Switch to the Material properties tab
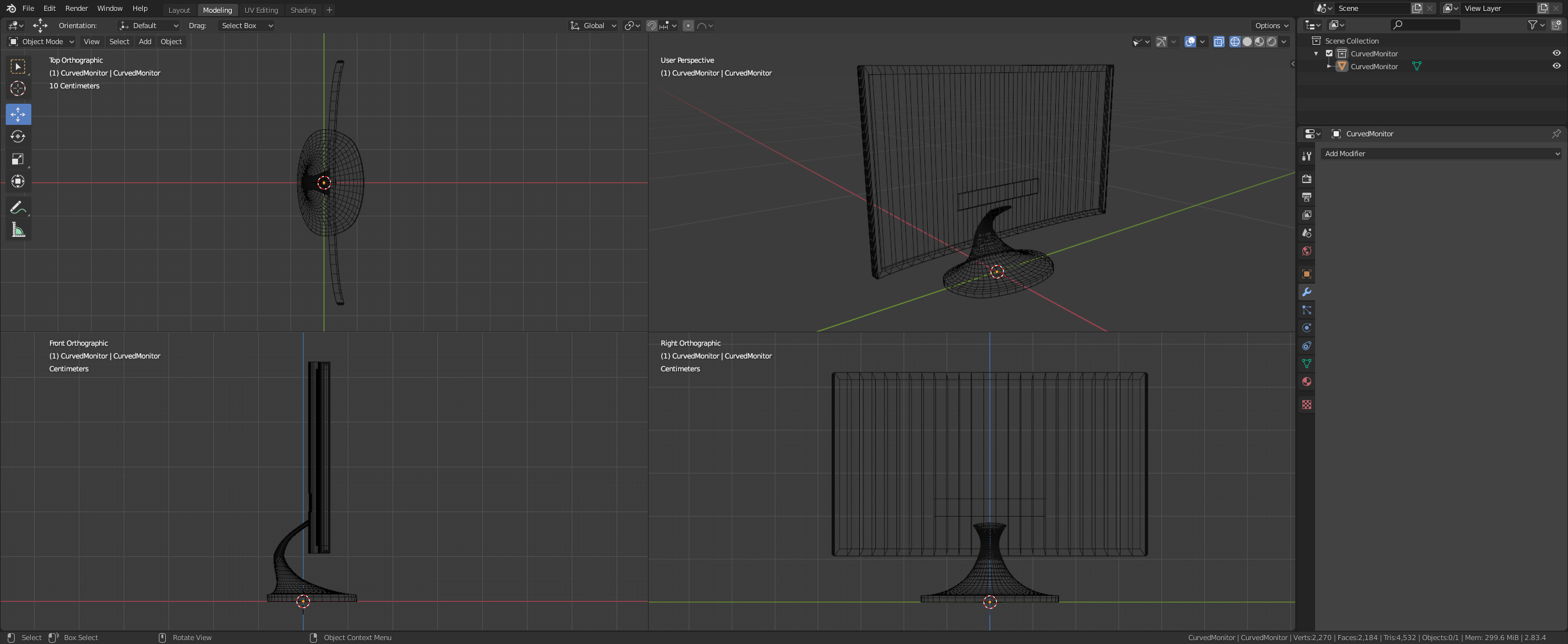The image size is (1568, 644). tap(1306, 382)
